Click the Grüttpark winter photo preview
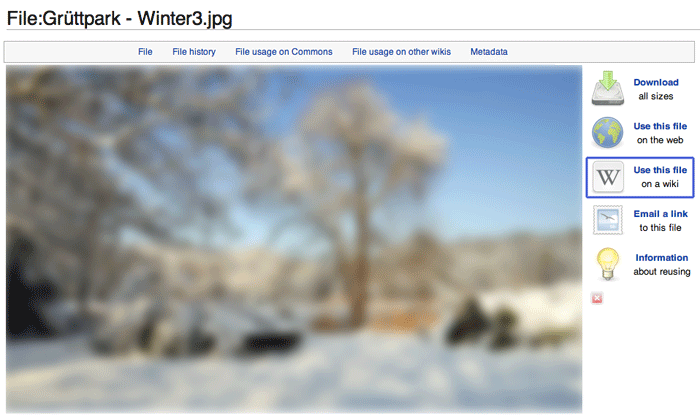The image size is (700, 415). coord(294,239)
